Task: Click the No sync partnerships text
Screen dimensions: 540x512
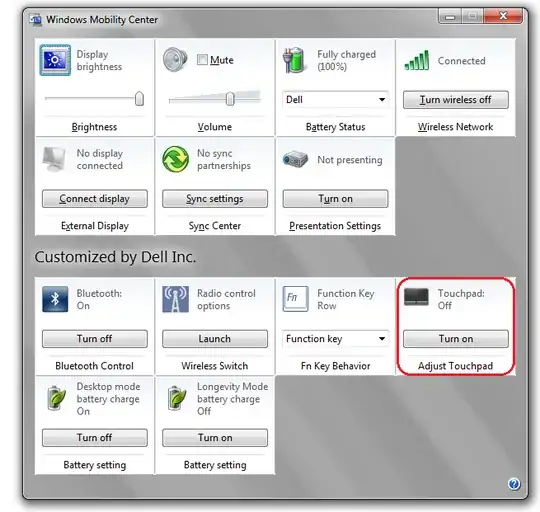Action: (224, 159)
